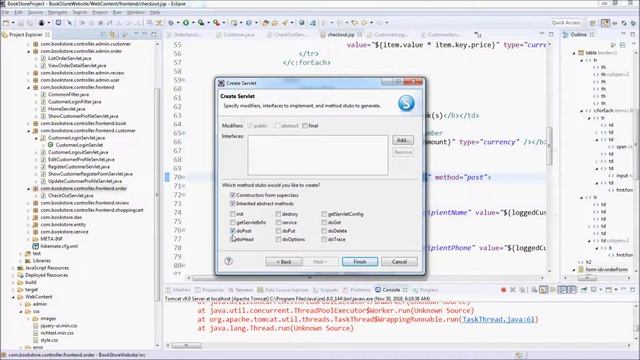The image size is (640, 360).
Task: Click the Run green play toolbar icon
Action: pyautogui.click(x=186, y=23)
